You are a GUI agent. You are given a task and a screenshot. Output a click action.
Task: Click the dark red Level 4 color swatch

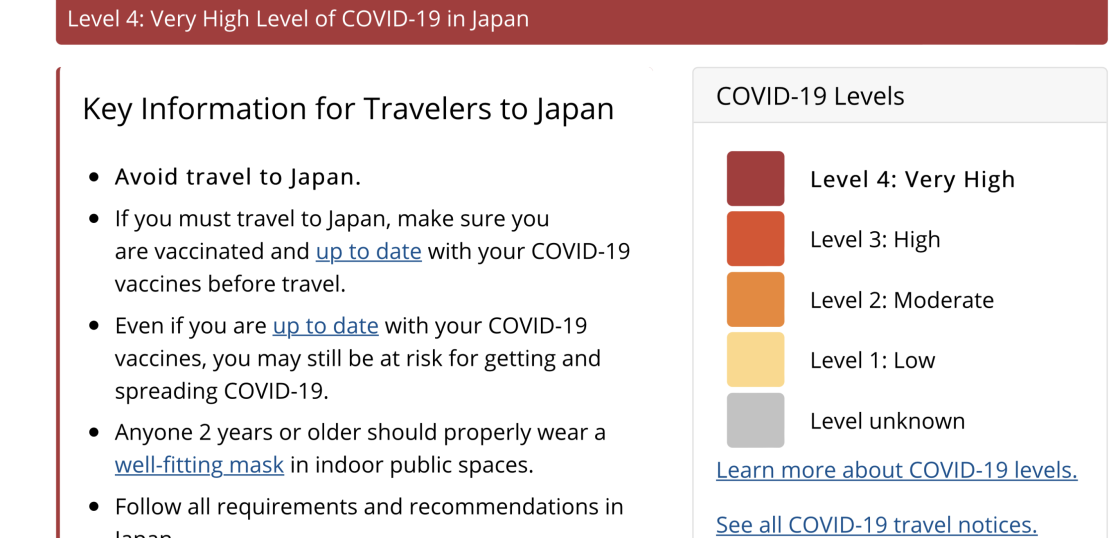[x=755, y=179]
